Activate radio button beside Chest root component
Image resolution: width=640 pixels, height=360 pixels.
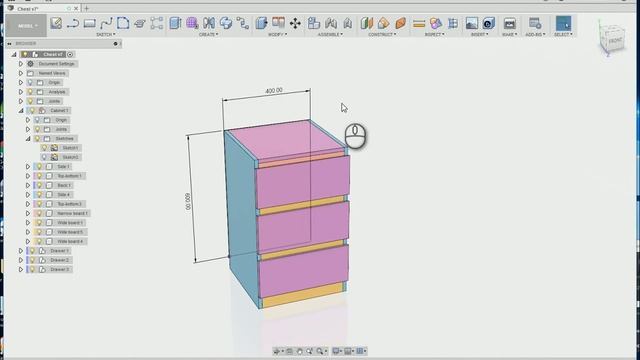[x=70, y=54]
